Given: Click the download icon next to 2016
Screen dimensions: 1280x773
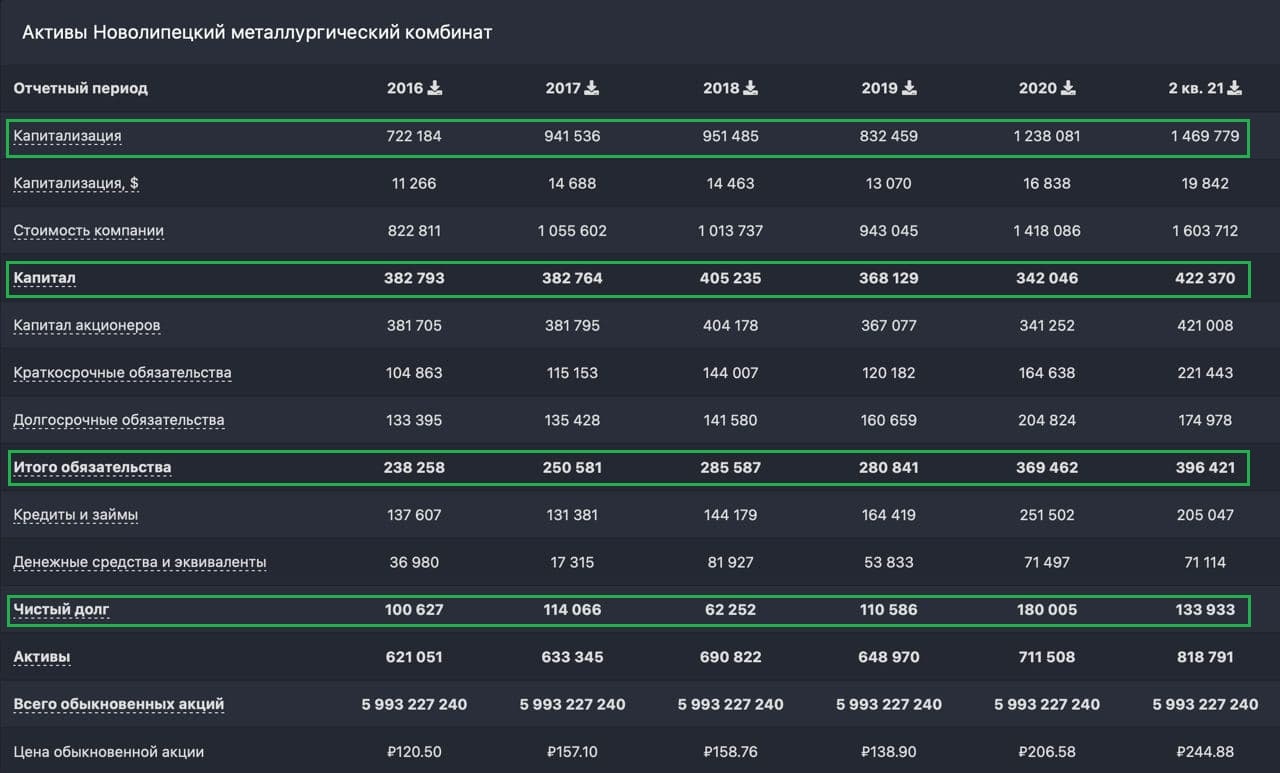Looking at the screenshot, I should click(435, 88).
